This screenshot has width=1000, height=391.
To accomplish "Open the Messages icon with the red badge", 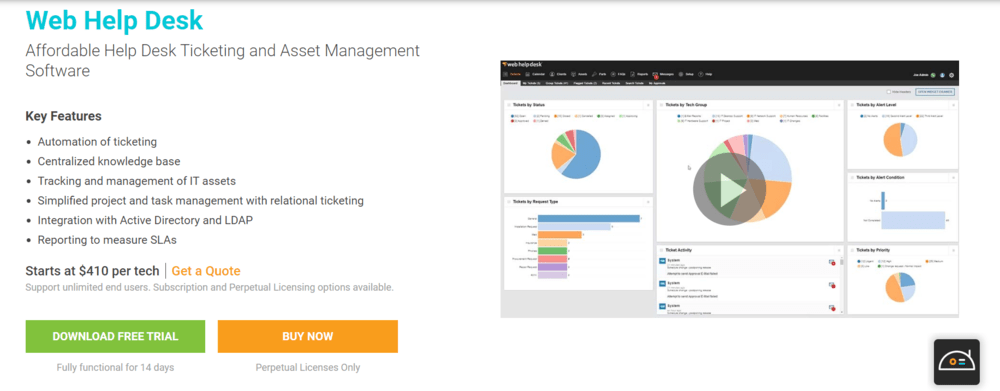I will (x=655, y=75).
